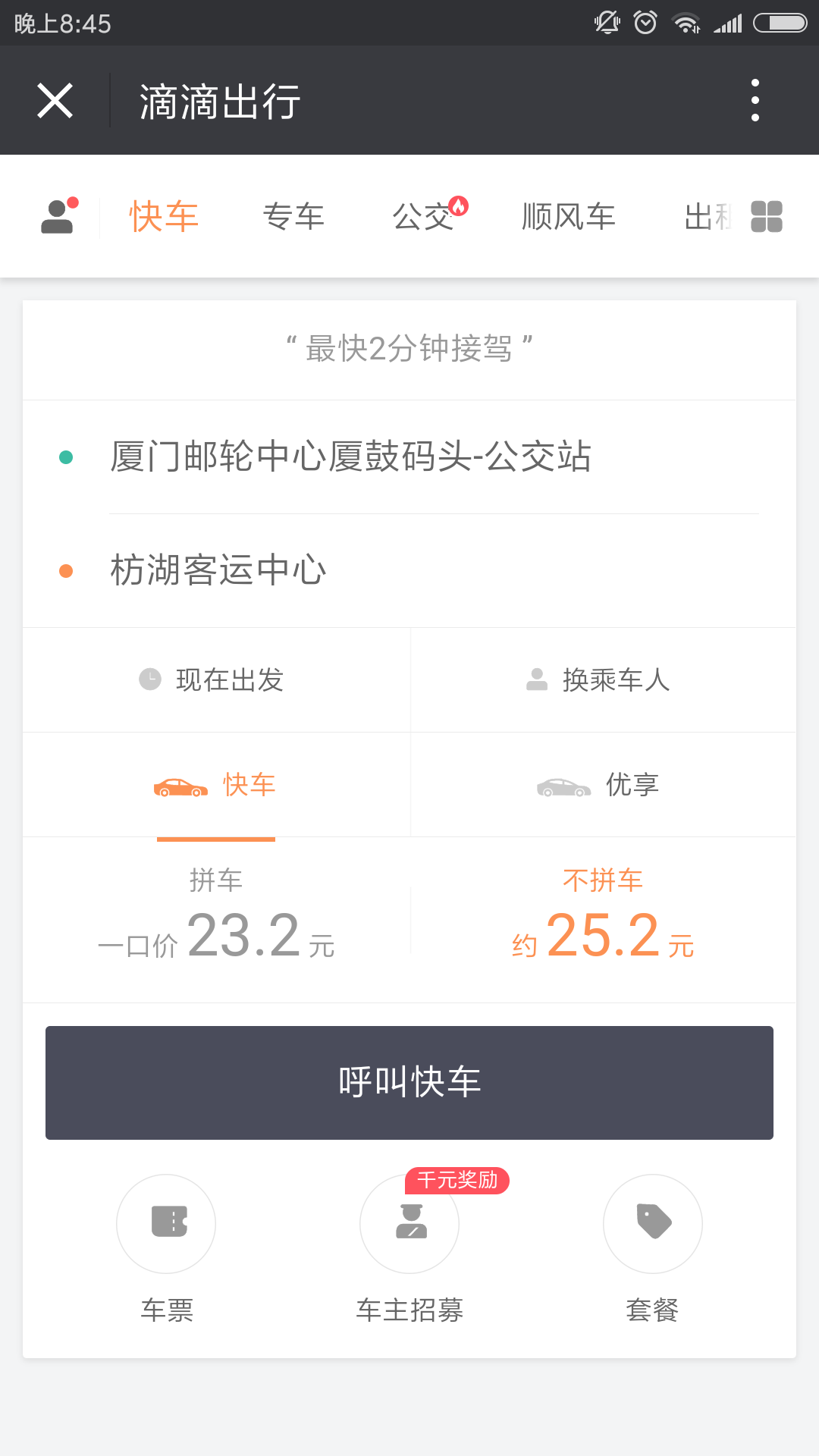This screenshot has width=819, height=1456.
Task: Switch to the 专车 tab
Action: (293, 217)
